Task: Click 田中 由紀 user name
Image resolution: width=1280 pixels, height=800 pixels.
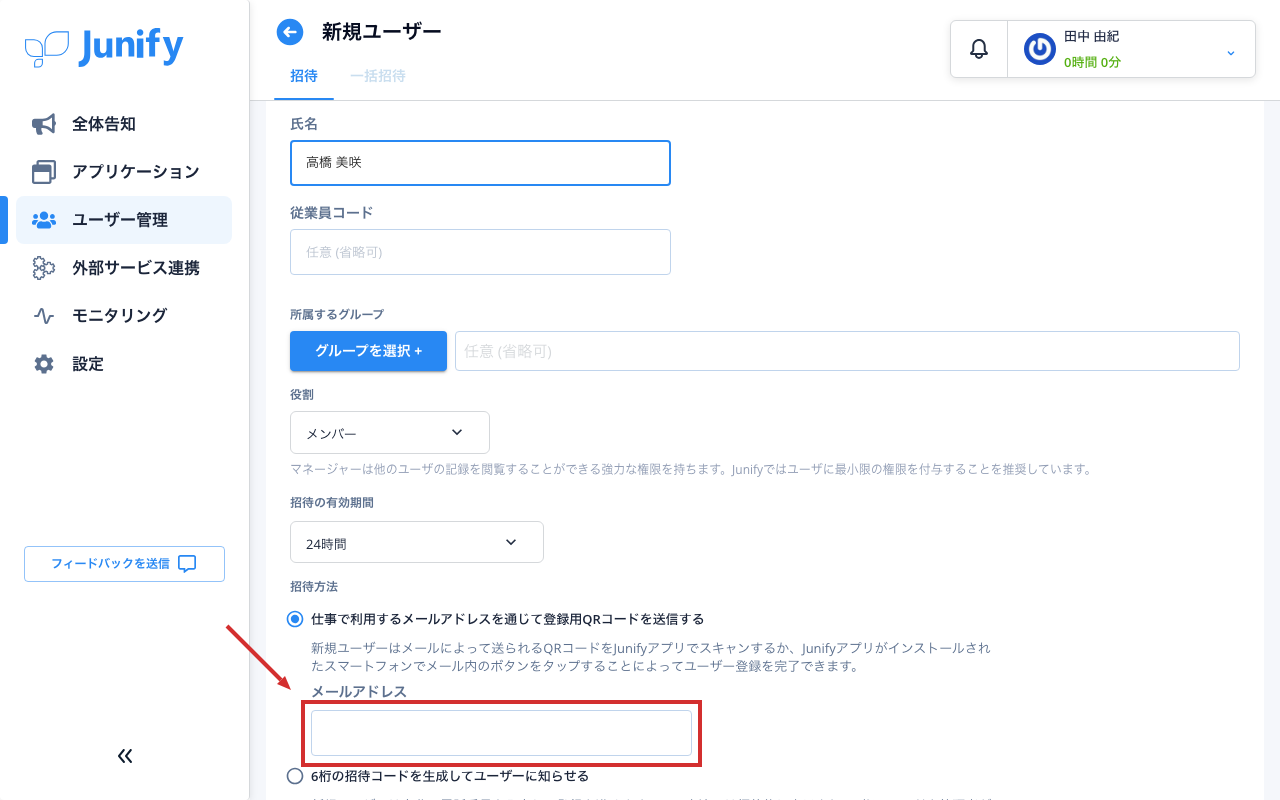Action: (1091, 36)
